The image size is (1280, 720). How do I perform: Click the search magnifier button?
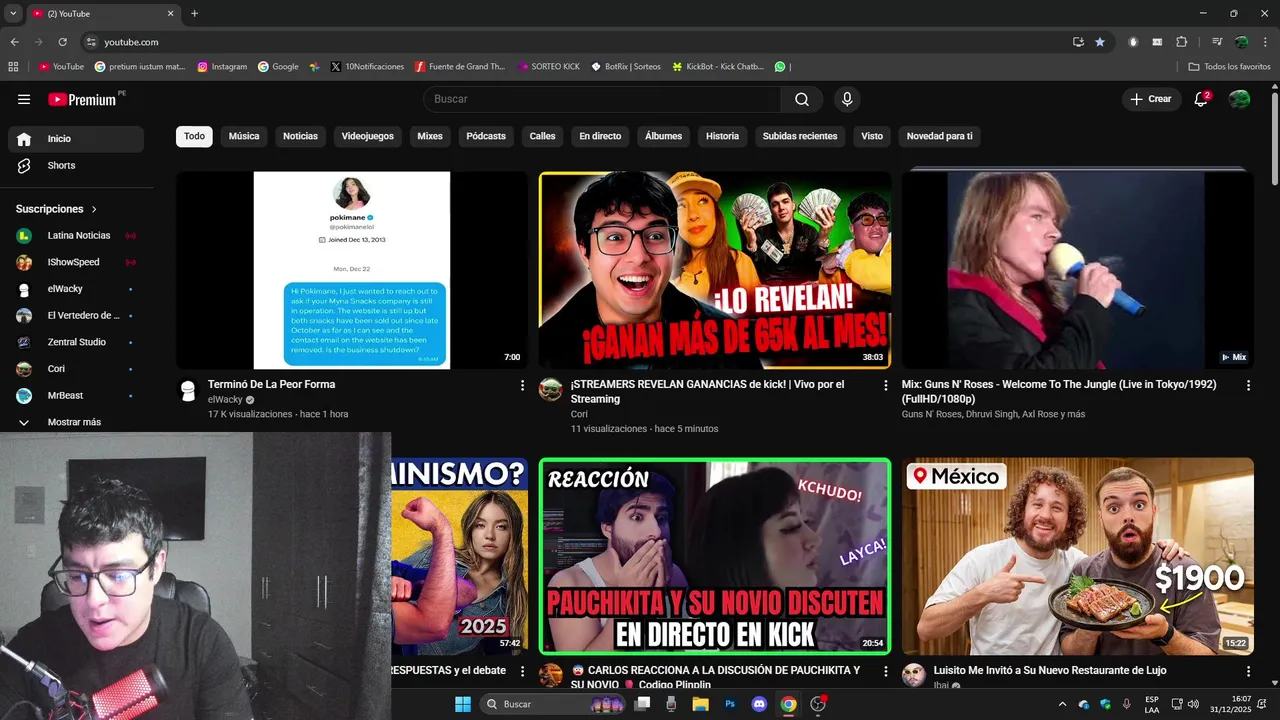pos(802,99)
